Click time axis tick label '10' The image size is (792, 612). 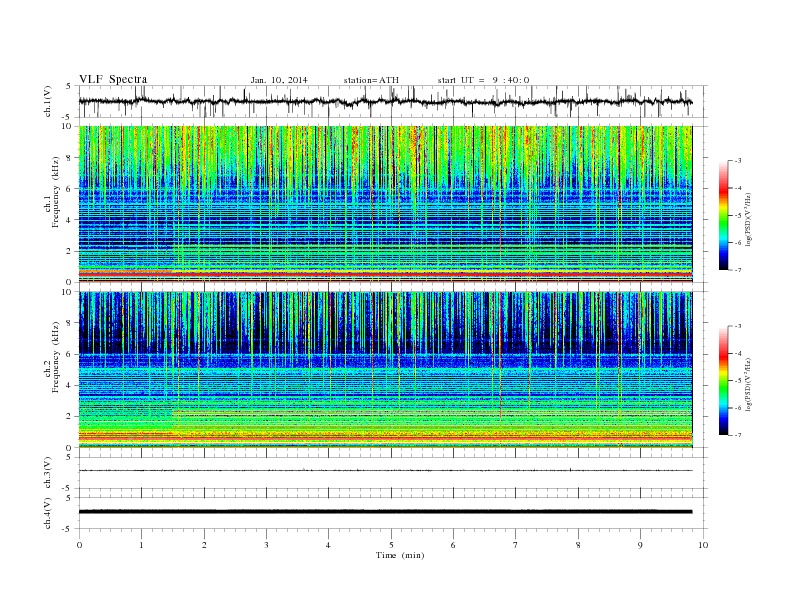(x=703, y=545)
